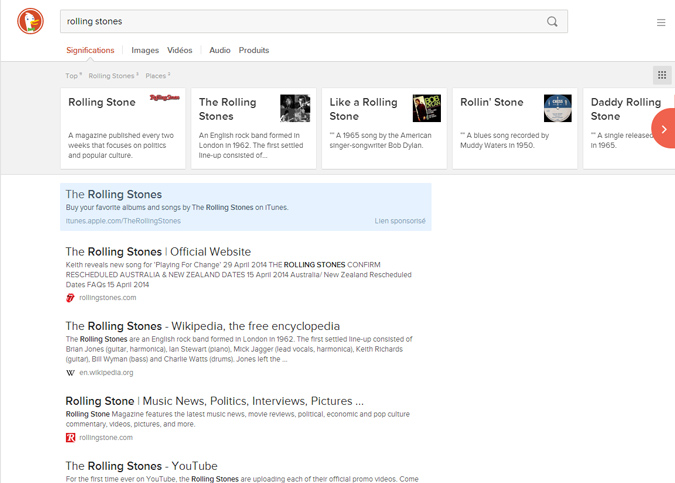Viewport: 675px width, 483px height.
Task: Open the Audio tab
Action: (220, 50)
